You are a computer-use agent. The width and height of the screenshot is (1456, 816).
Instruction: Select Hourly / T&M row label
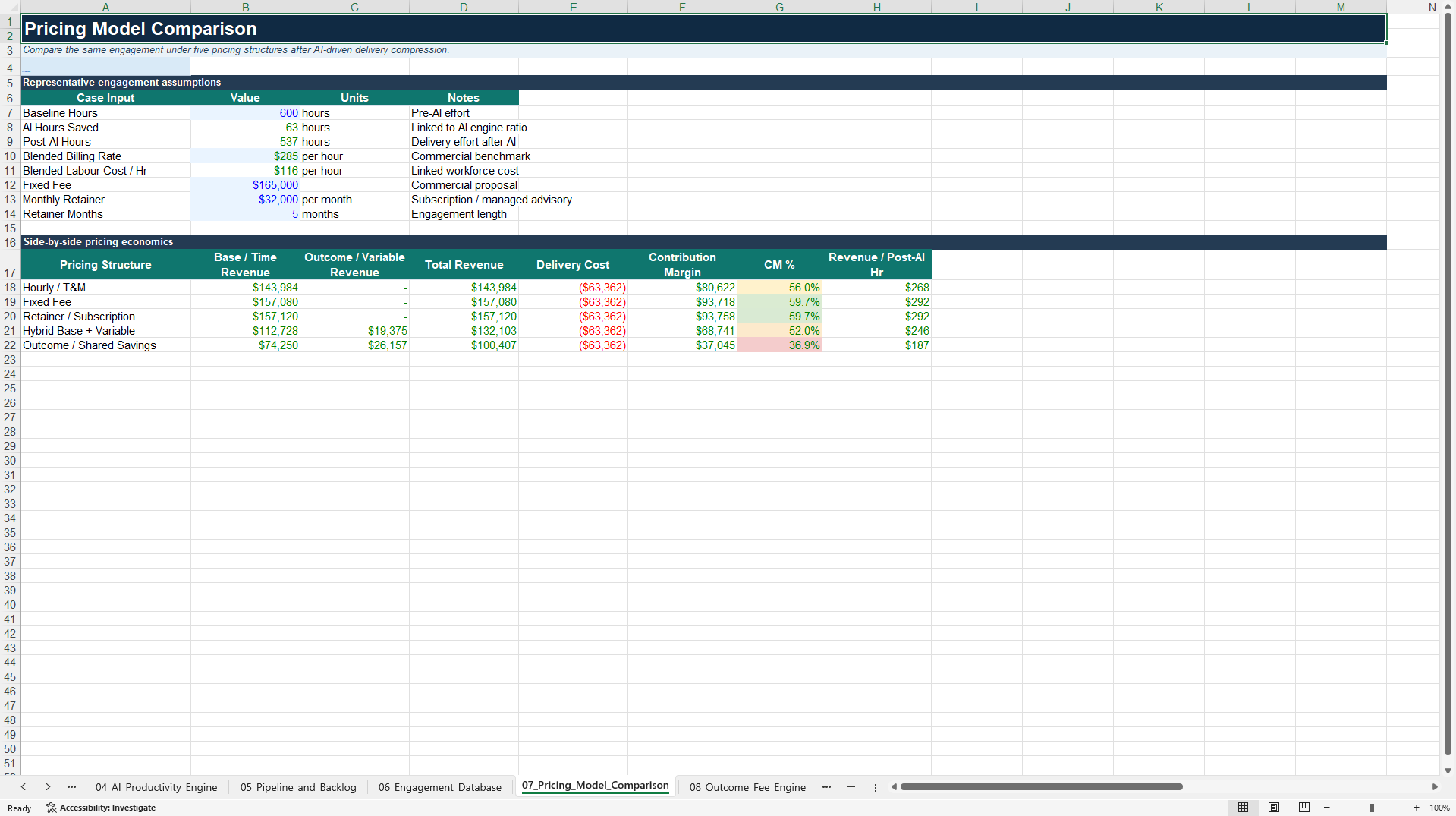pos(105,288)
